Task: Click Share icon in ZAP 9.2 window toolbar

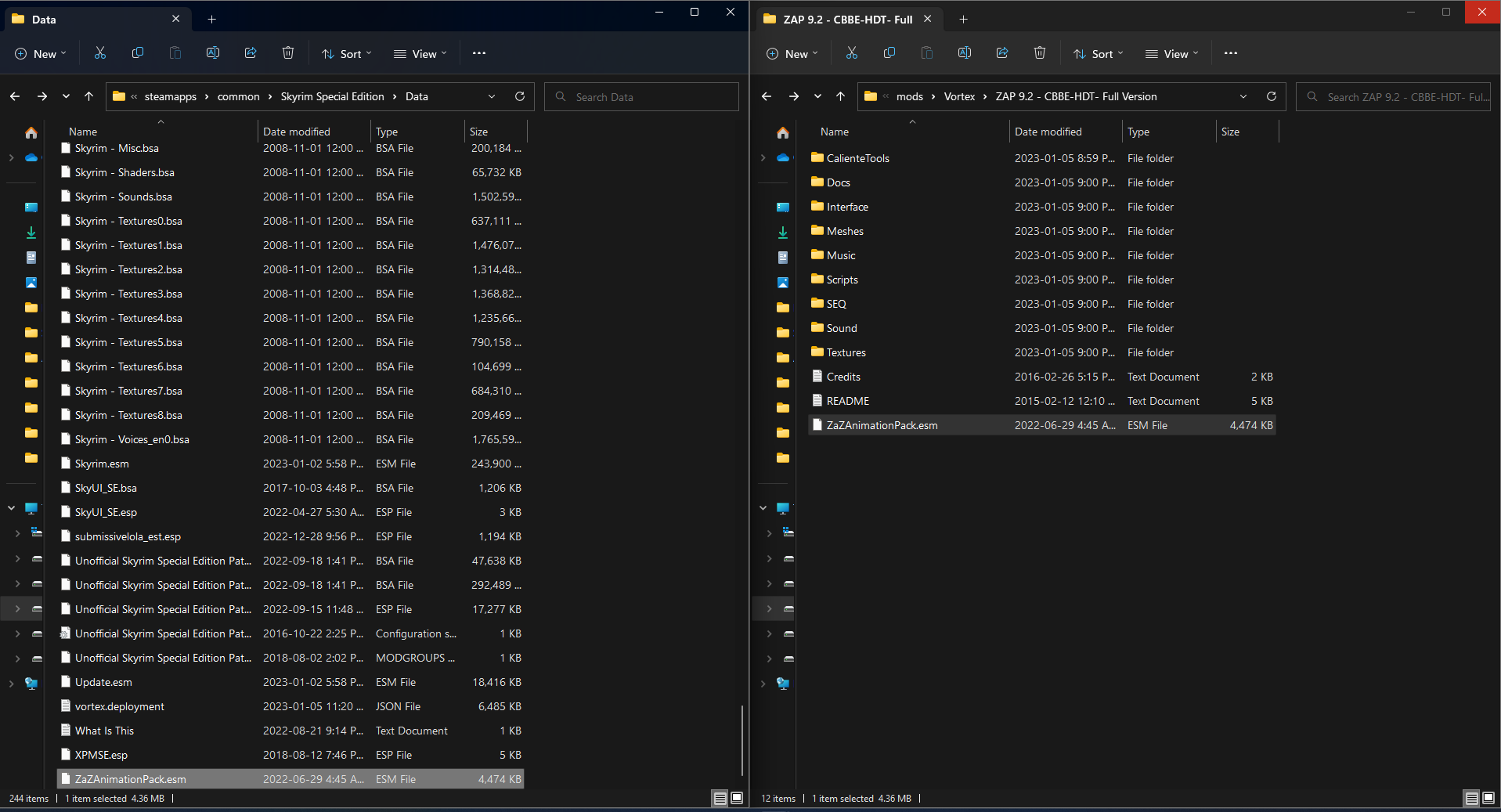Action: click(1002, 53)
